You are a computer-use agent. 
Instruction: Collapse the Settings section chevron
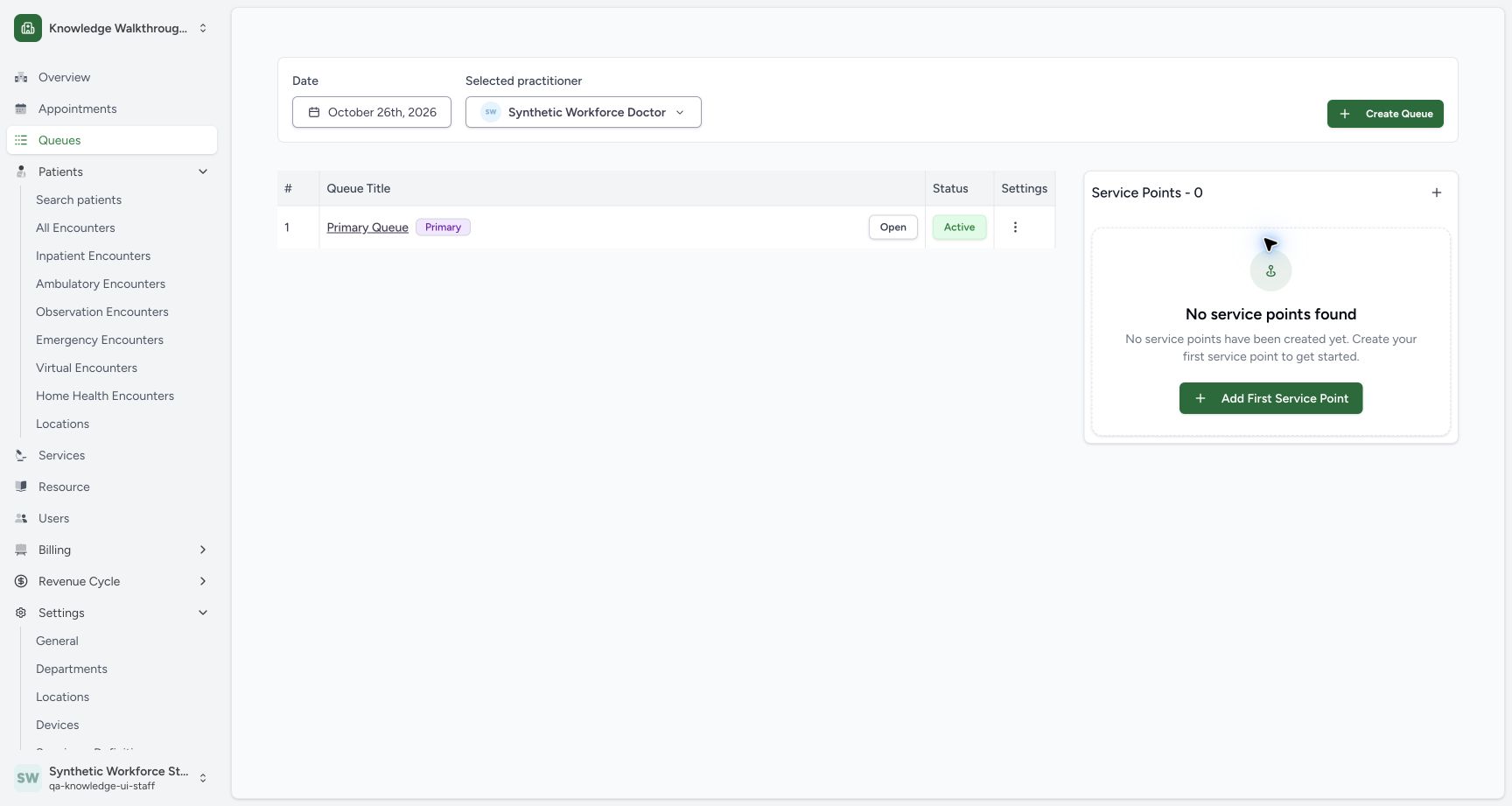203,613
